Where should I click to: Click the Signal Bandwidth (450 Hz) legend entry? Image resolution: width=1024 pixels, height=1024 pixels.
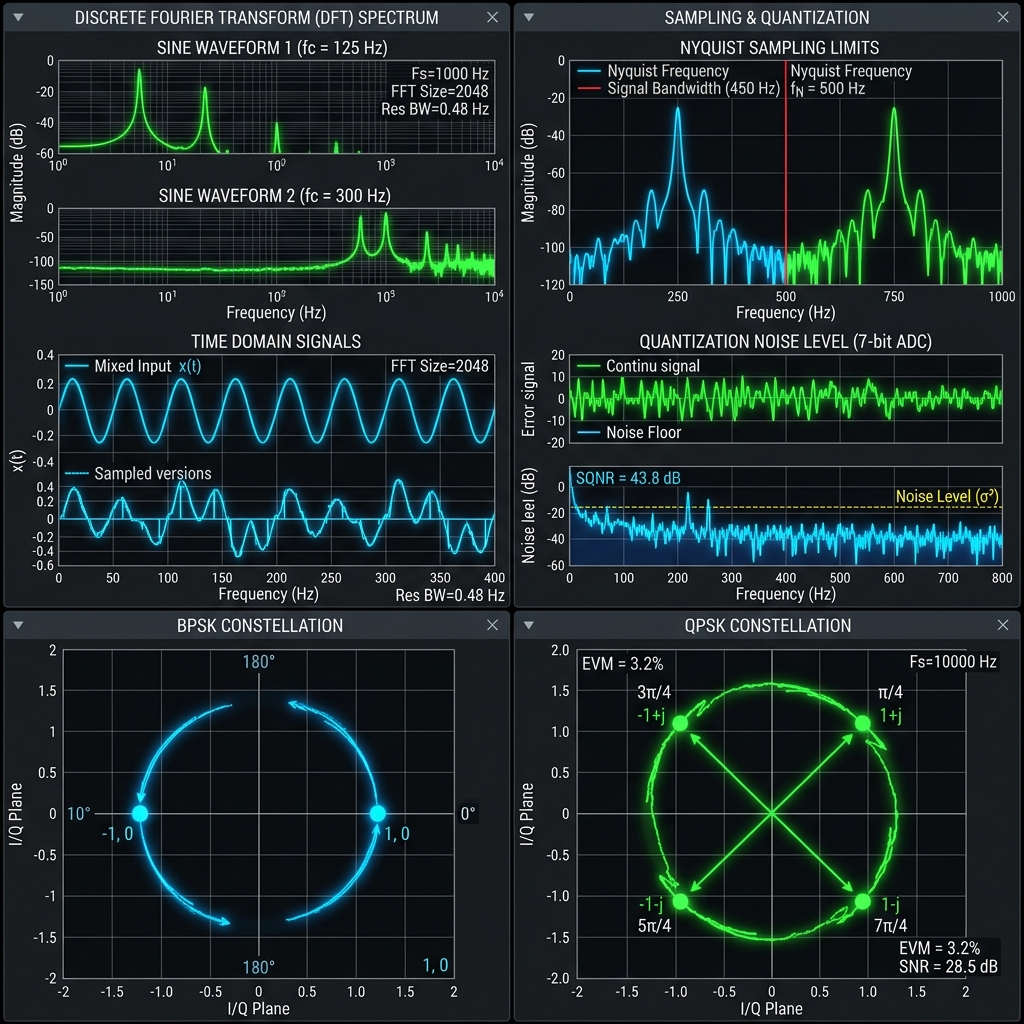point(679,88)
